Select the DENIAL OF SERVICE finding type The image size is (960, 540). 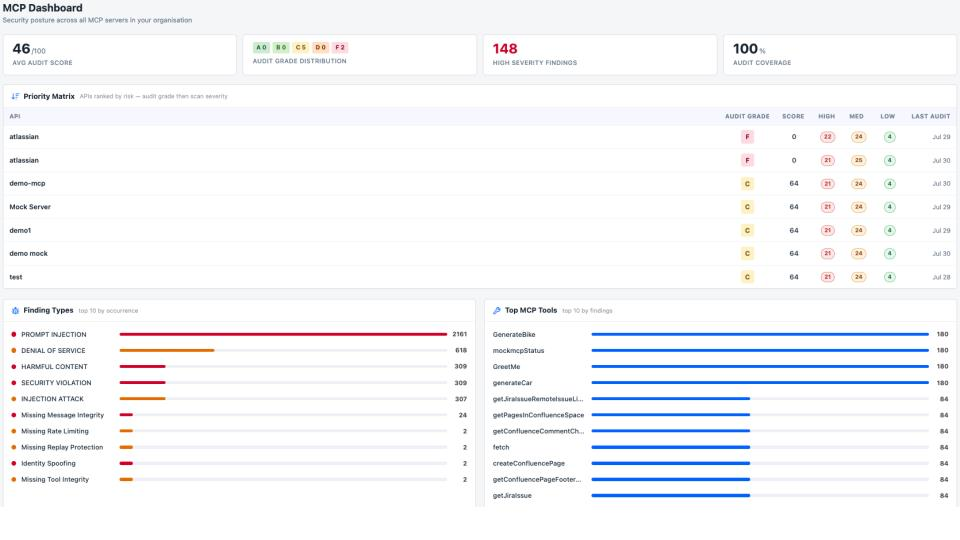click(x=53, y=350)
